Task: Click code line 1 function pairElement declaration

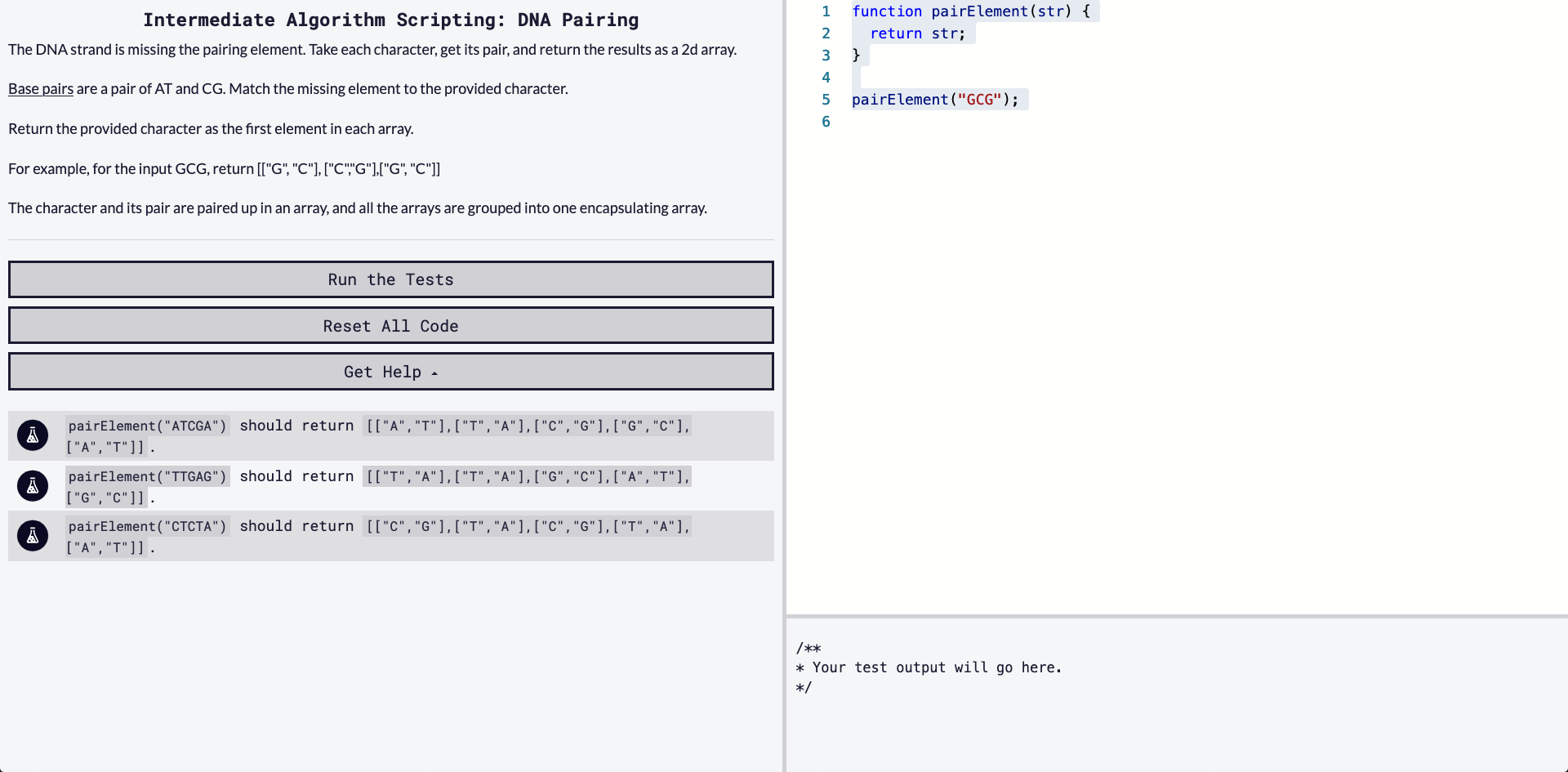Action: tap(971, 11)
